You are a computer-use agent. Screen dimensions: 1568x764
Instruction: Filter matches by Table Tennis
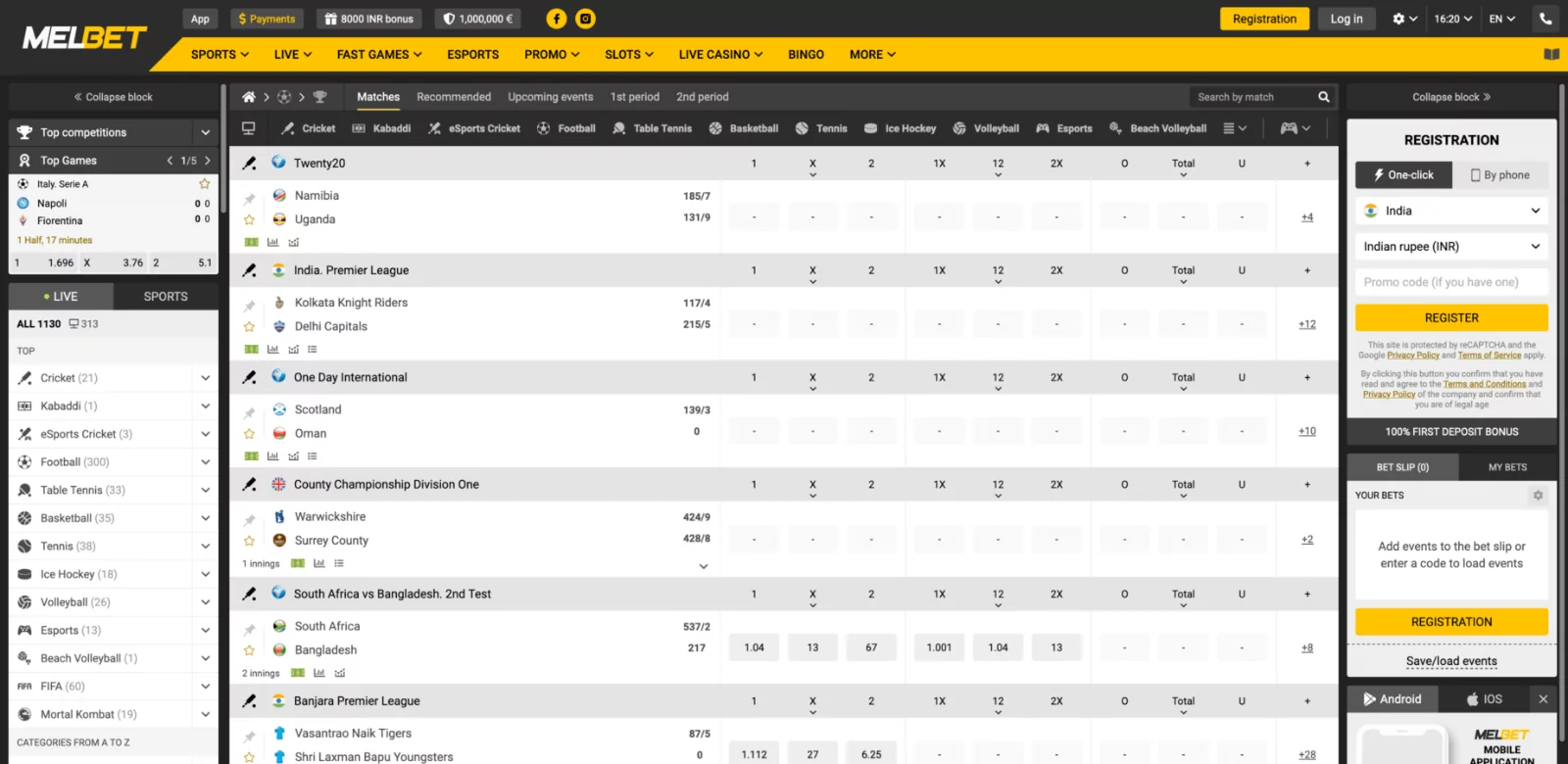pos(653,128)
